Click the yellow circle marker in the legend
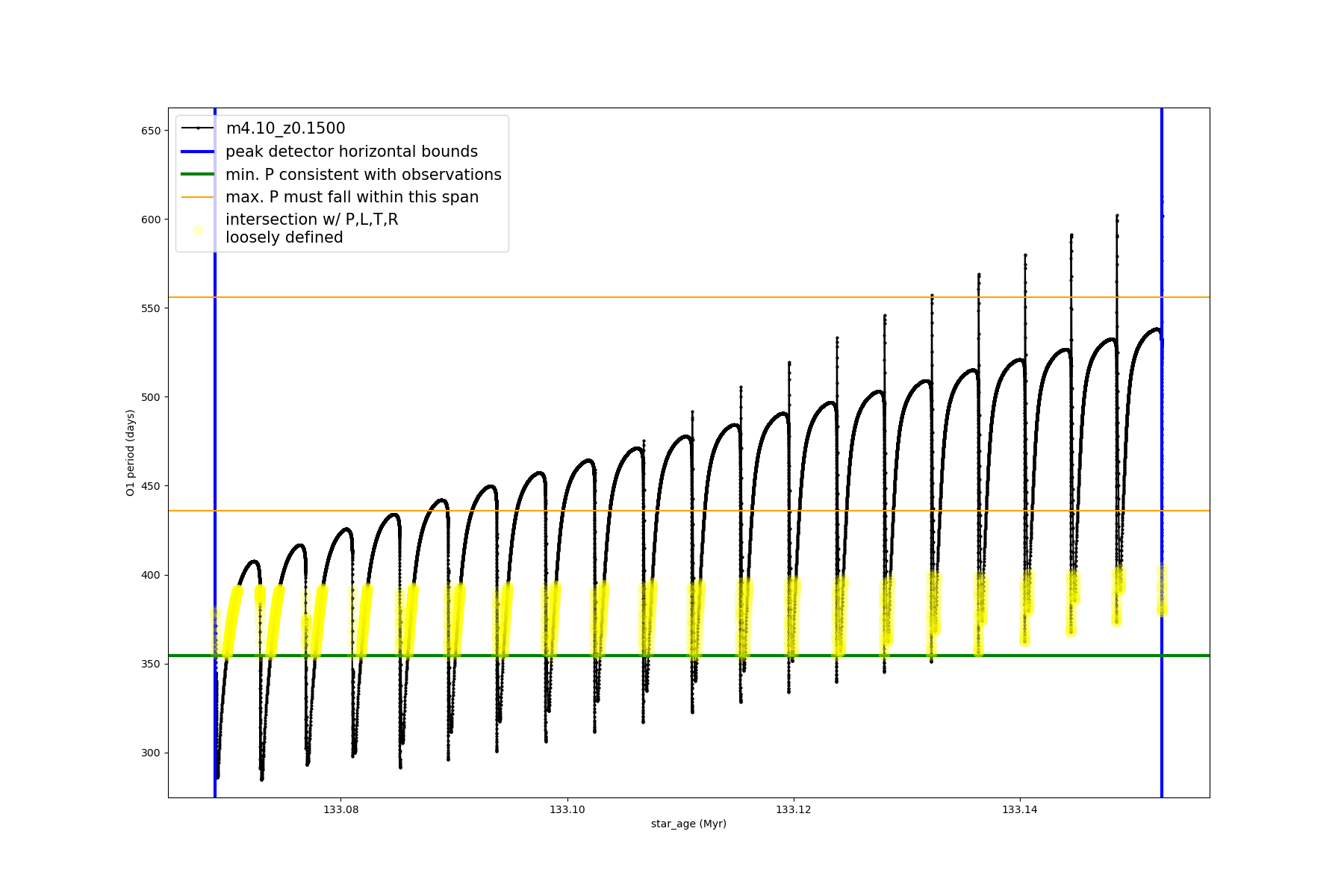1344x896 pixels. pyautogui.click(x=198, y=230)
